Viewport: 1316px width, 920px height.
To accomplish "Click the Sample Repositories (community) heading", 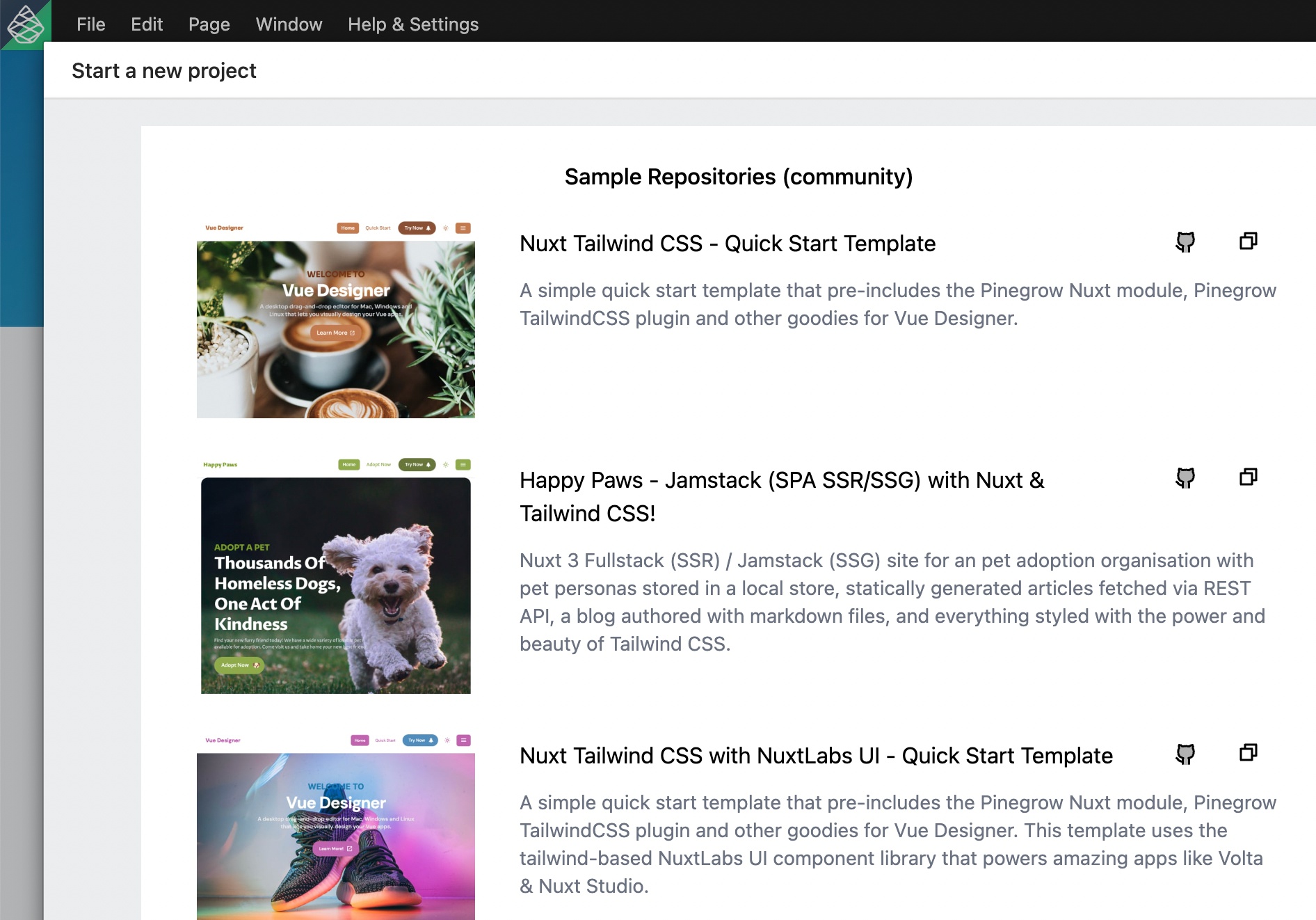I will point(739,177).
